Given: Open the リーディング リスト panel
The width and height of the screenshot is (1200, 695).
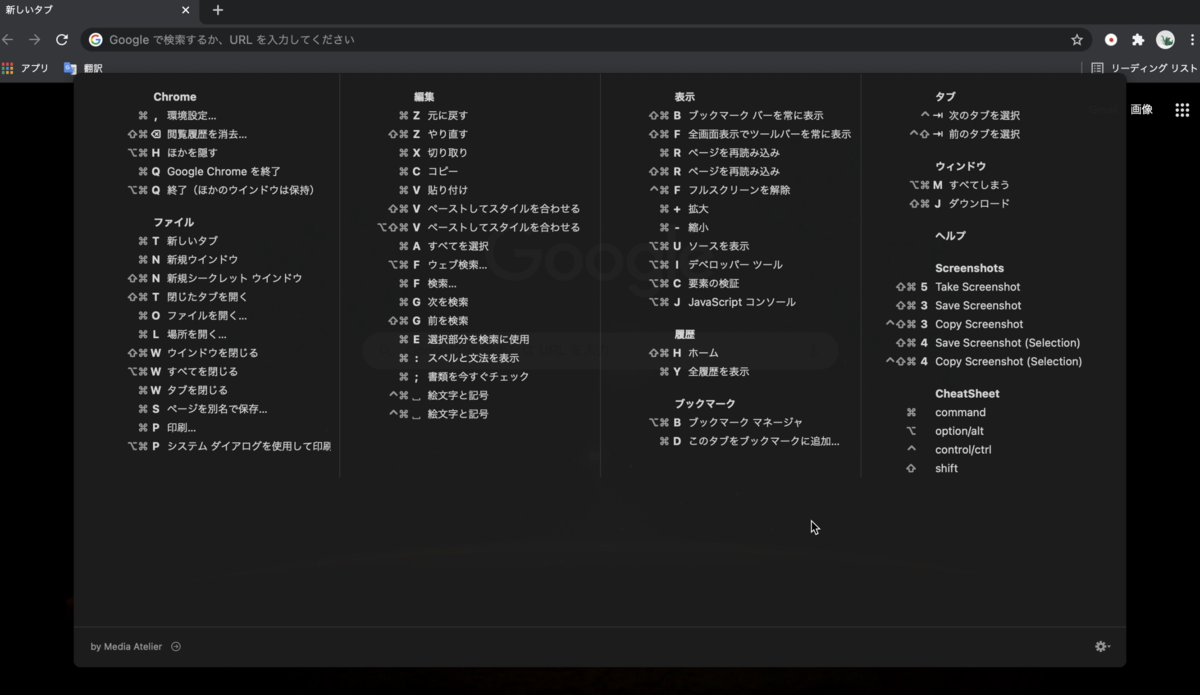Looking at the screenshot, I should pos(1143,68).
